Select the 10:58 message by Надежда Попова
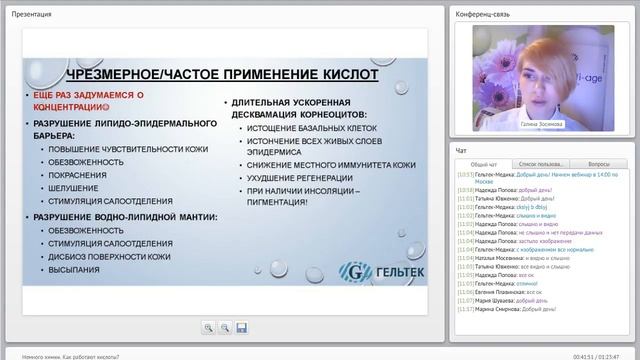The width and height of the screenshot is (640, 360). tap(504, 190)
